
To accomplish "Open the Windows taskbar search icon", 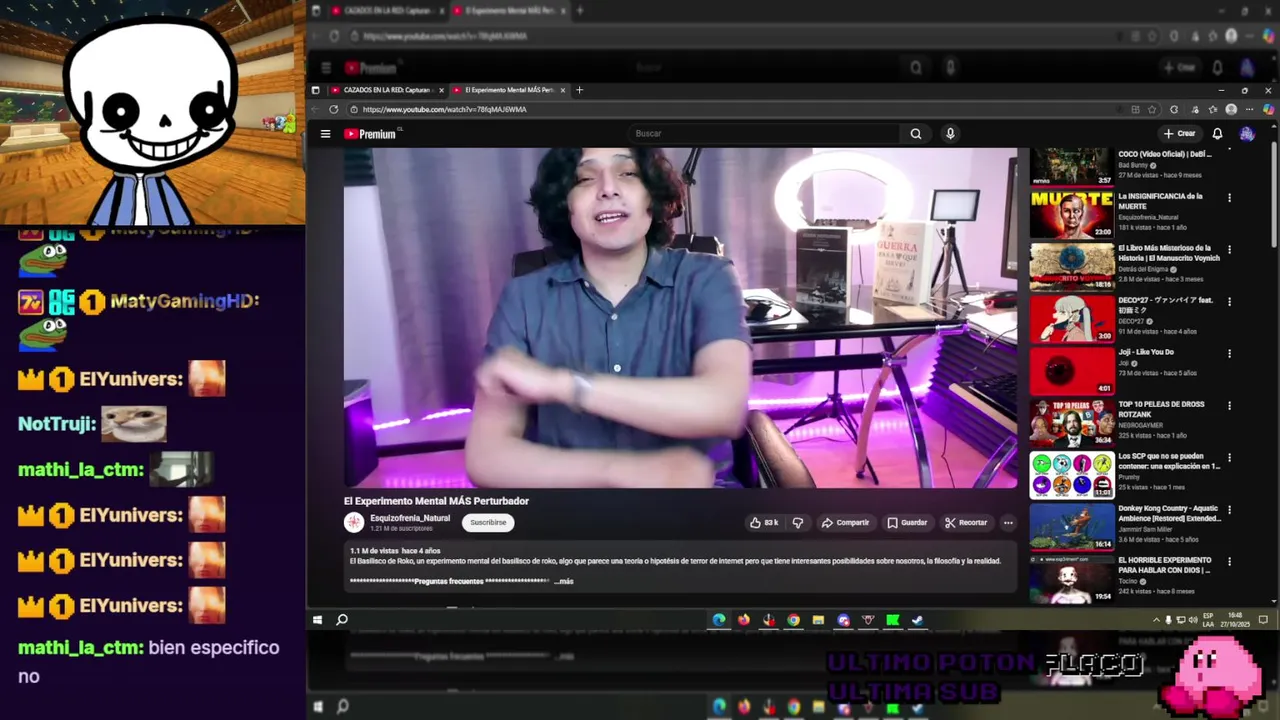I will pyautogui.click(x=342, y=620).
